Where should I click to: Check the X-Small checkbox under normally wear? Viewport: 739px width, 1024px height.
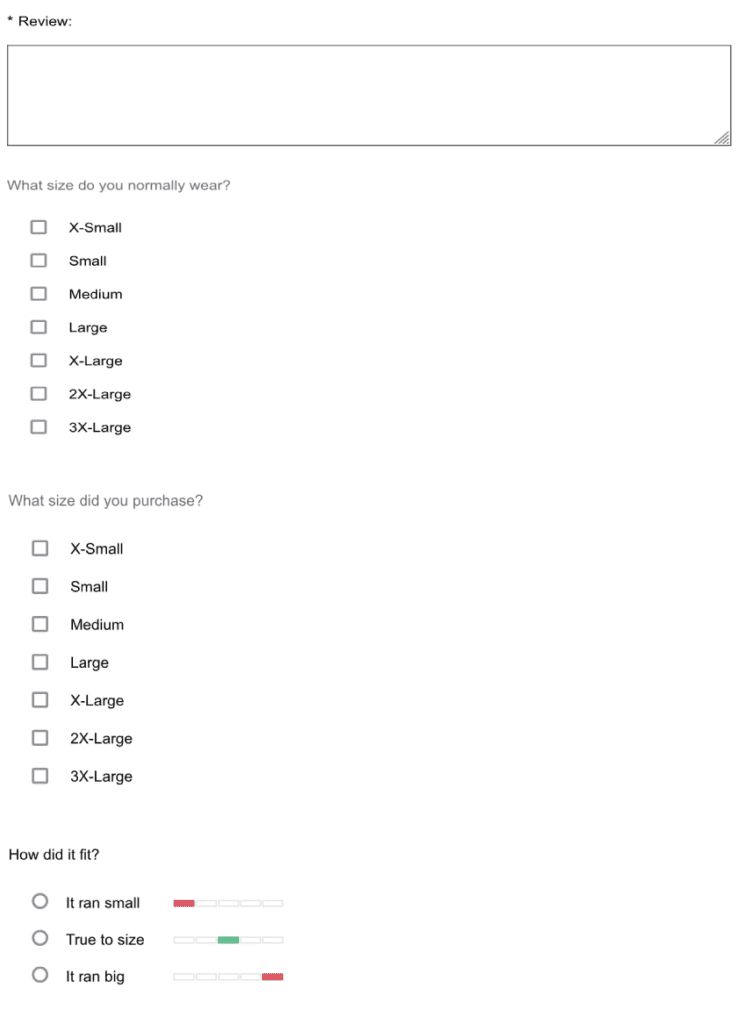coord(39,227)
